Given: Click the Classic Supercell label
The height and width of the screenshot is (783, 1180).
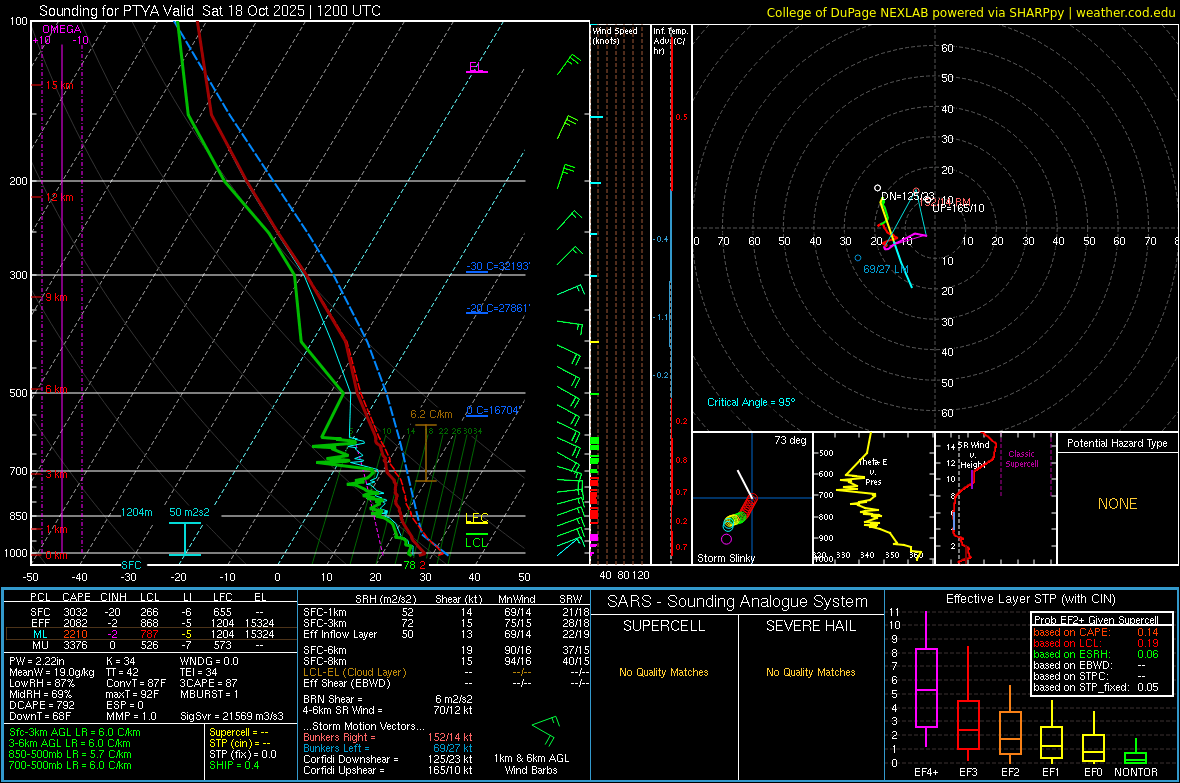Looking at the screenshot, I should tap(1021, 459).
